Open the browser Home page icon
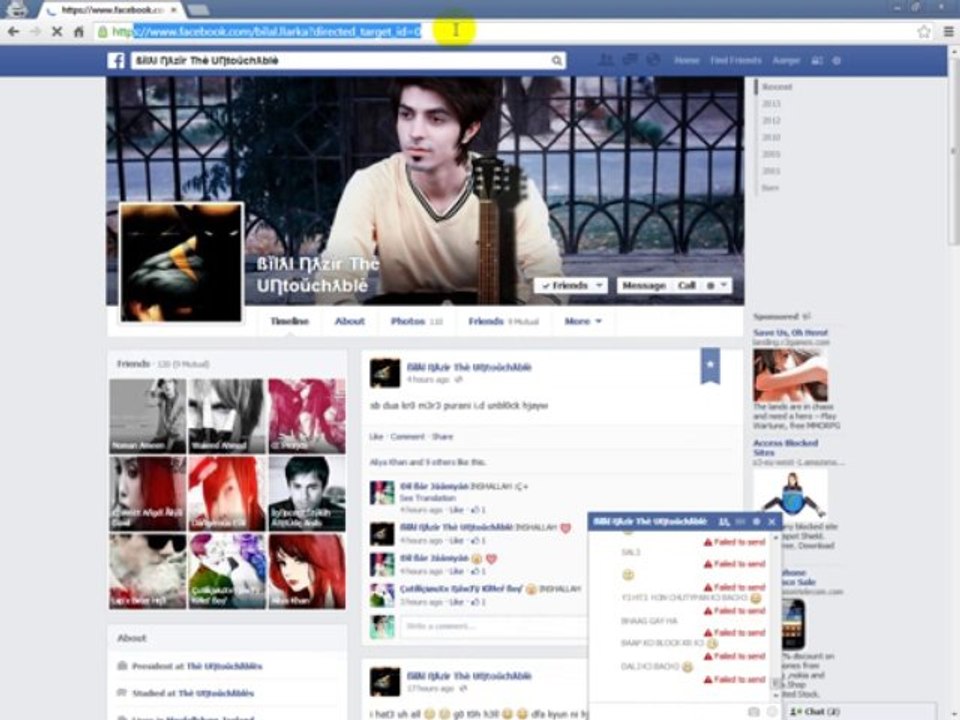Image resolution: width=960 pixels, height=720 pixels. (78, 31)
